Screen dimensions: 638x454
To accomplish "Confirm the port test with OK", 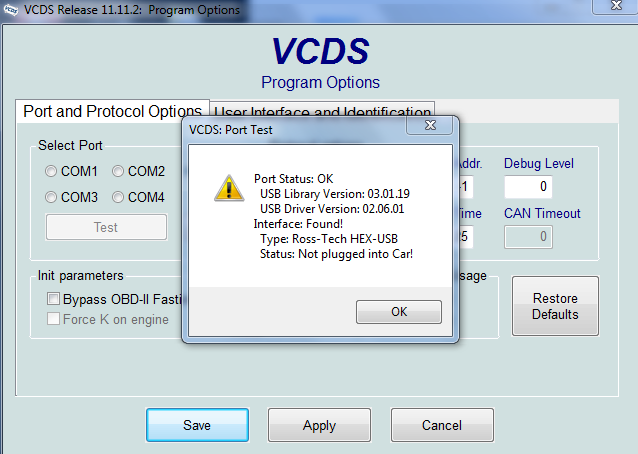I will tap(398, 311).
